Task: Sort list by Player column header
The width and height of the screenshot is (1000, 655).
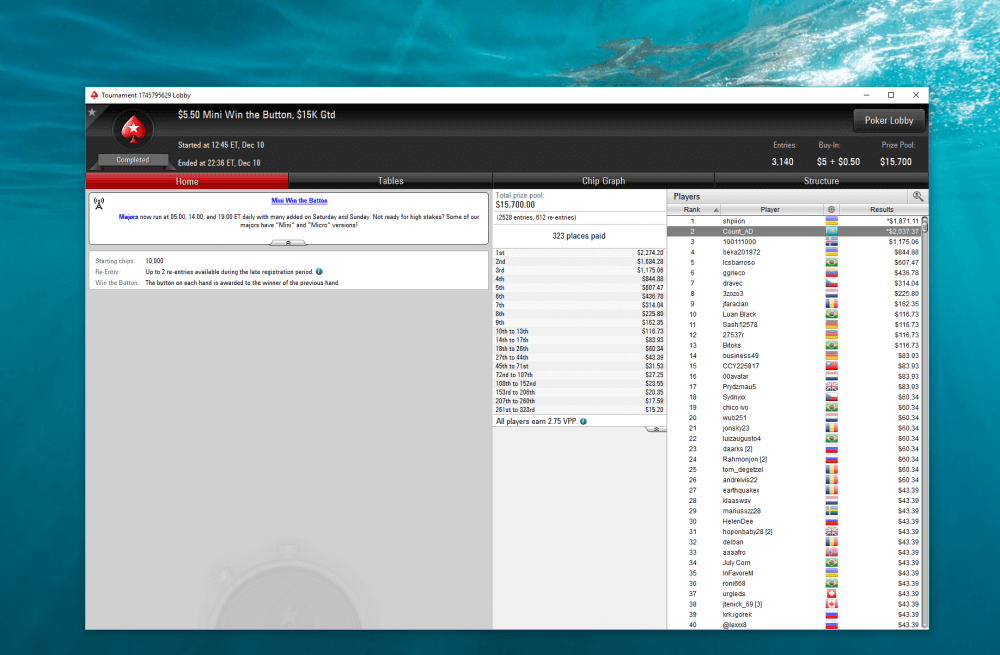Action: tap(770, 210)
